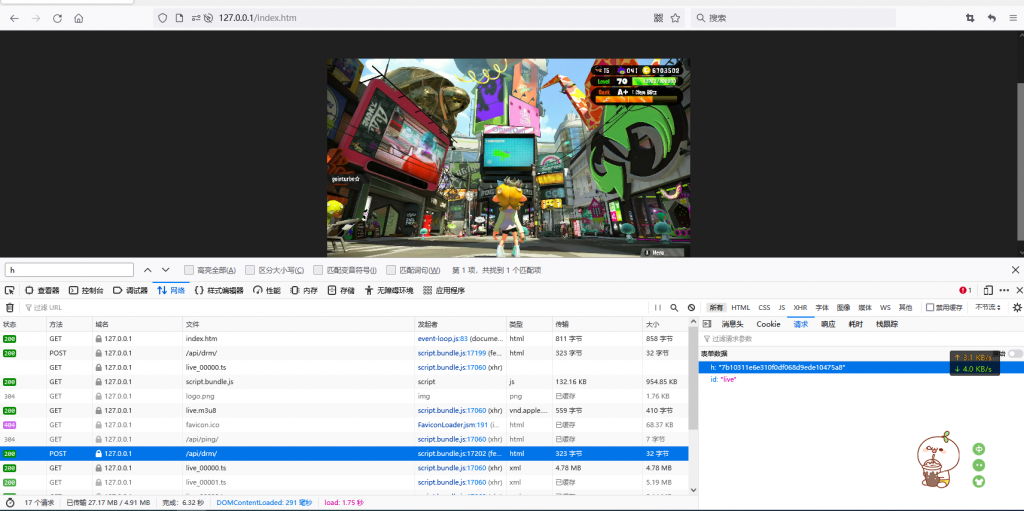Image resolution: width=1024 pixels, height=511 pixels.
Task: Open the browser home page icon
Action: pyautogui.click(x=78, y=18)
